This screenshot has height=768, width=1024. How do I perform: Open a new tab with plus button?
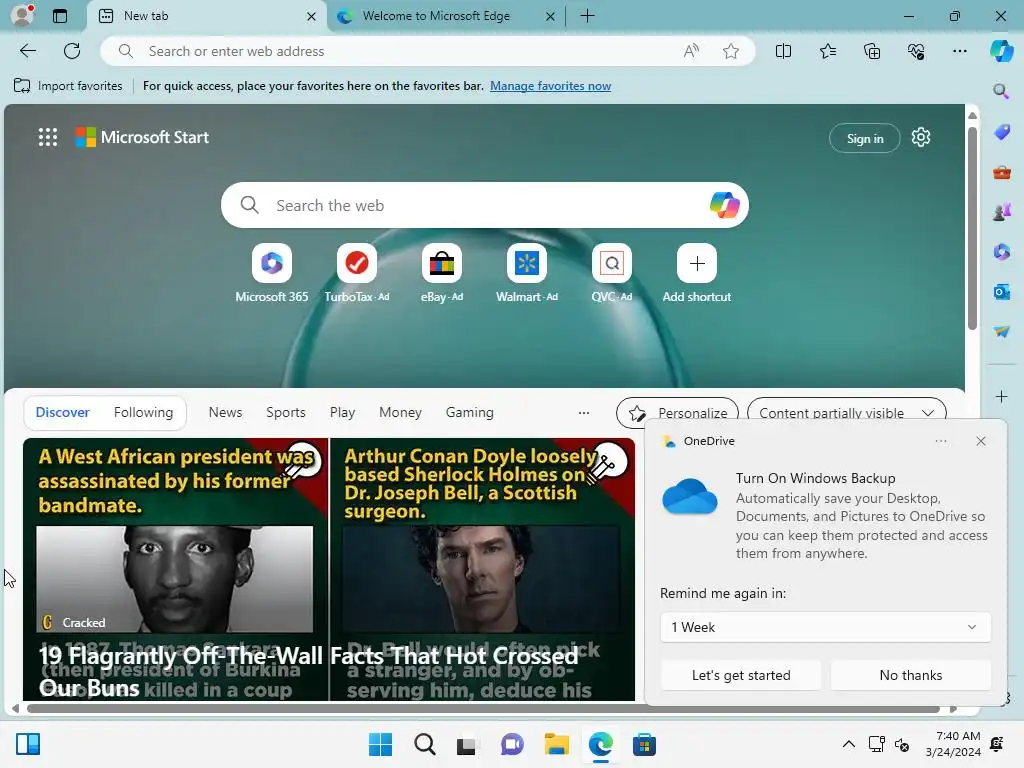pos(587,16)
